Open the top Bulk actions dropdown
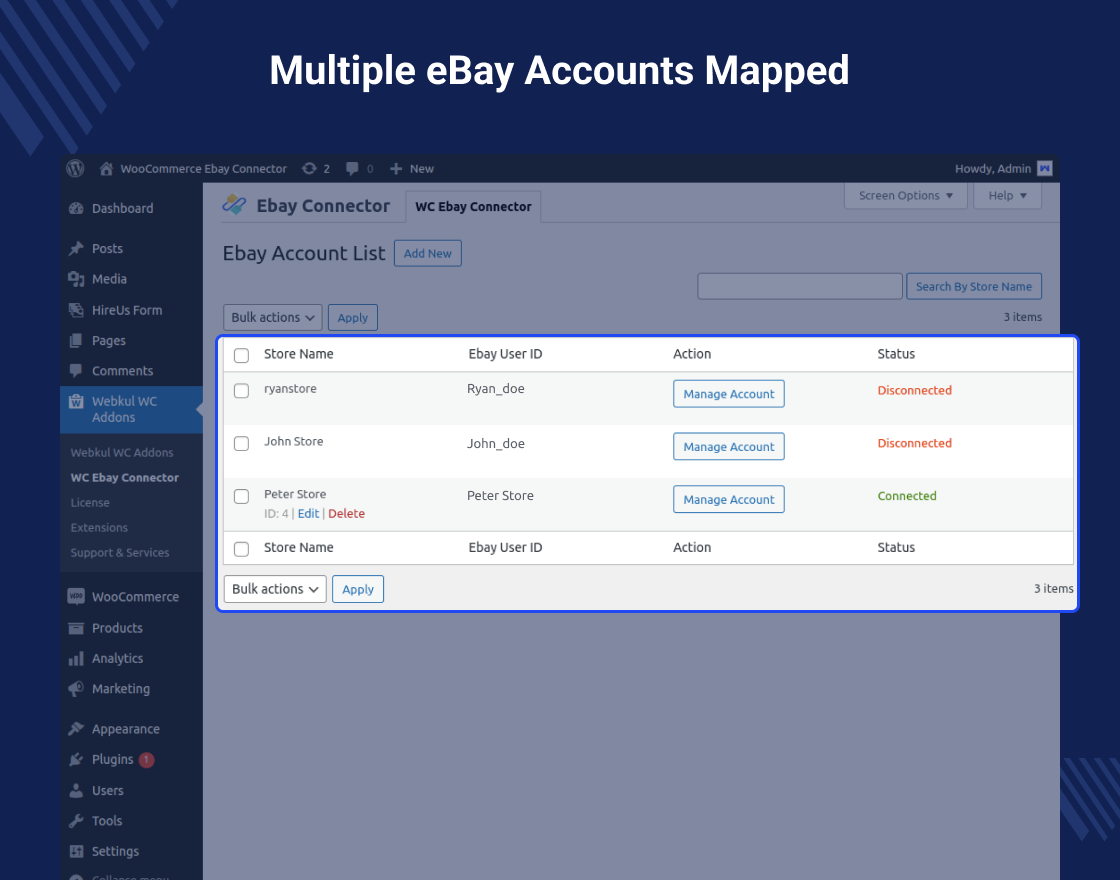Screen dimensions: 1120x880 272,317
